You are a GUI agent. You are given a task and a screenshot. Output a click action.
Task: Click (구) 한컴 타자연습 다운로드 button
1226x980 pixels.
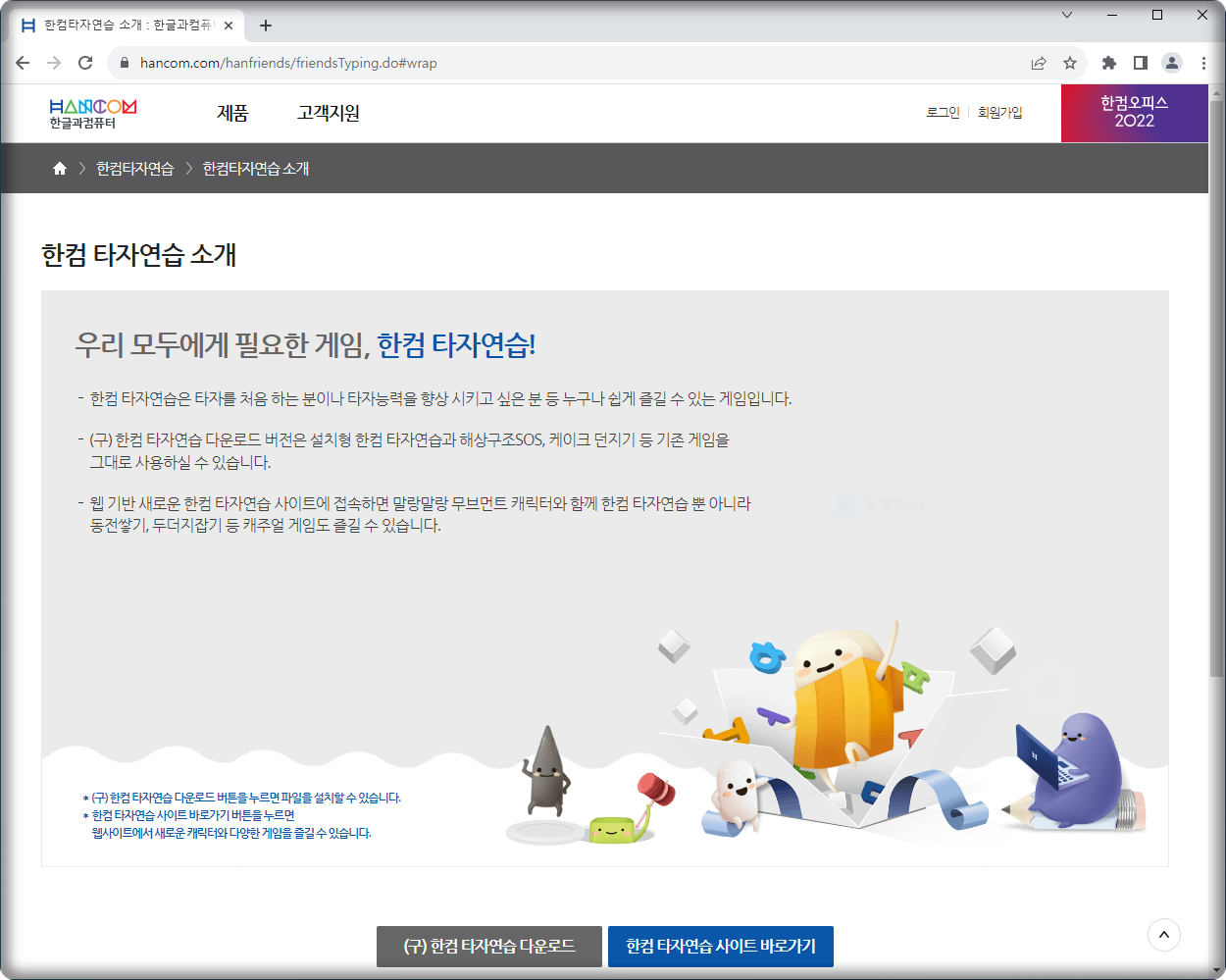[489, 947]
